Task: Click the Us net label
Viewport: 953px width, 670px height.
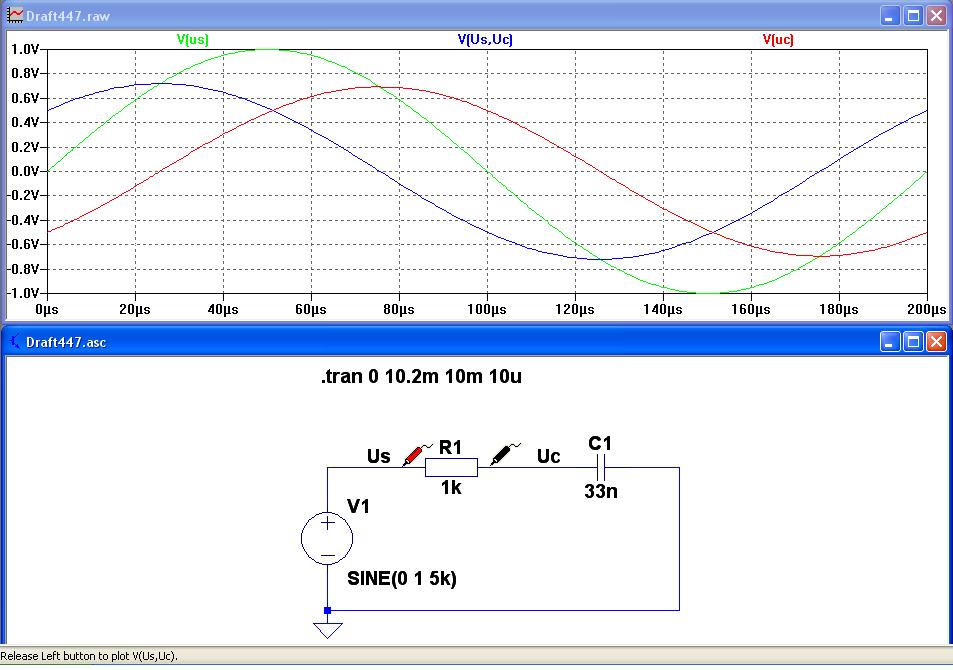Action: coord(379,457)
